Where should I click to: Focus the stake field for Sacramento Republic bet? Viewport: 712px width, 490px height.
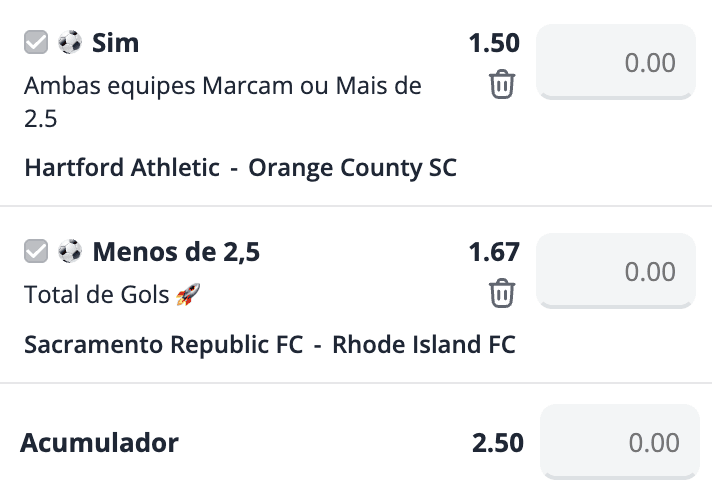(x=616, y=271)
